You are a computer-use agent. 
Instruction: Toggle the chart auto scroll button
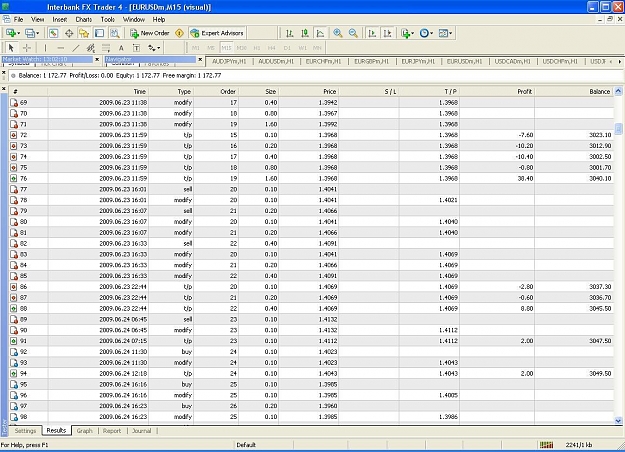pos(372,33)
